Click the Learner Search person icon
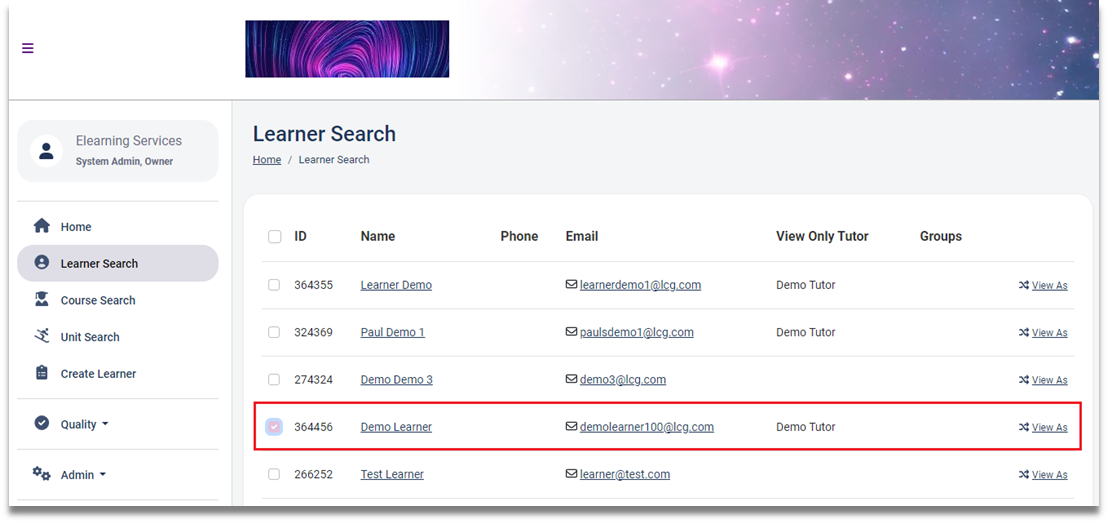Screen dimensions: 1108x523 (42, 262)
